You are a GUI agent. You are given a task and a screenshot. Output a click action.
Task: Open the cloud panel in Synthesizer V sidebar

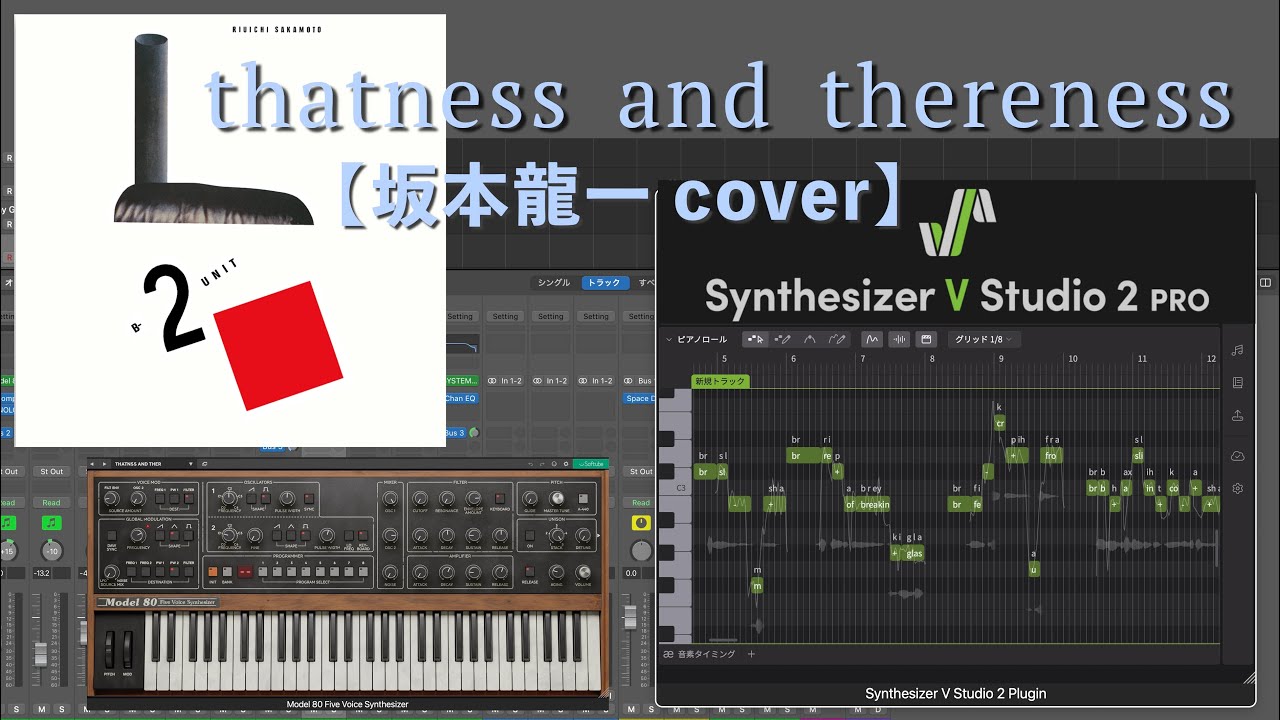(1238, 456)
